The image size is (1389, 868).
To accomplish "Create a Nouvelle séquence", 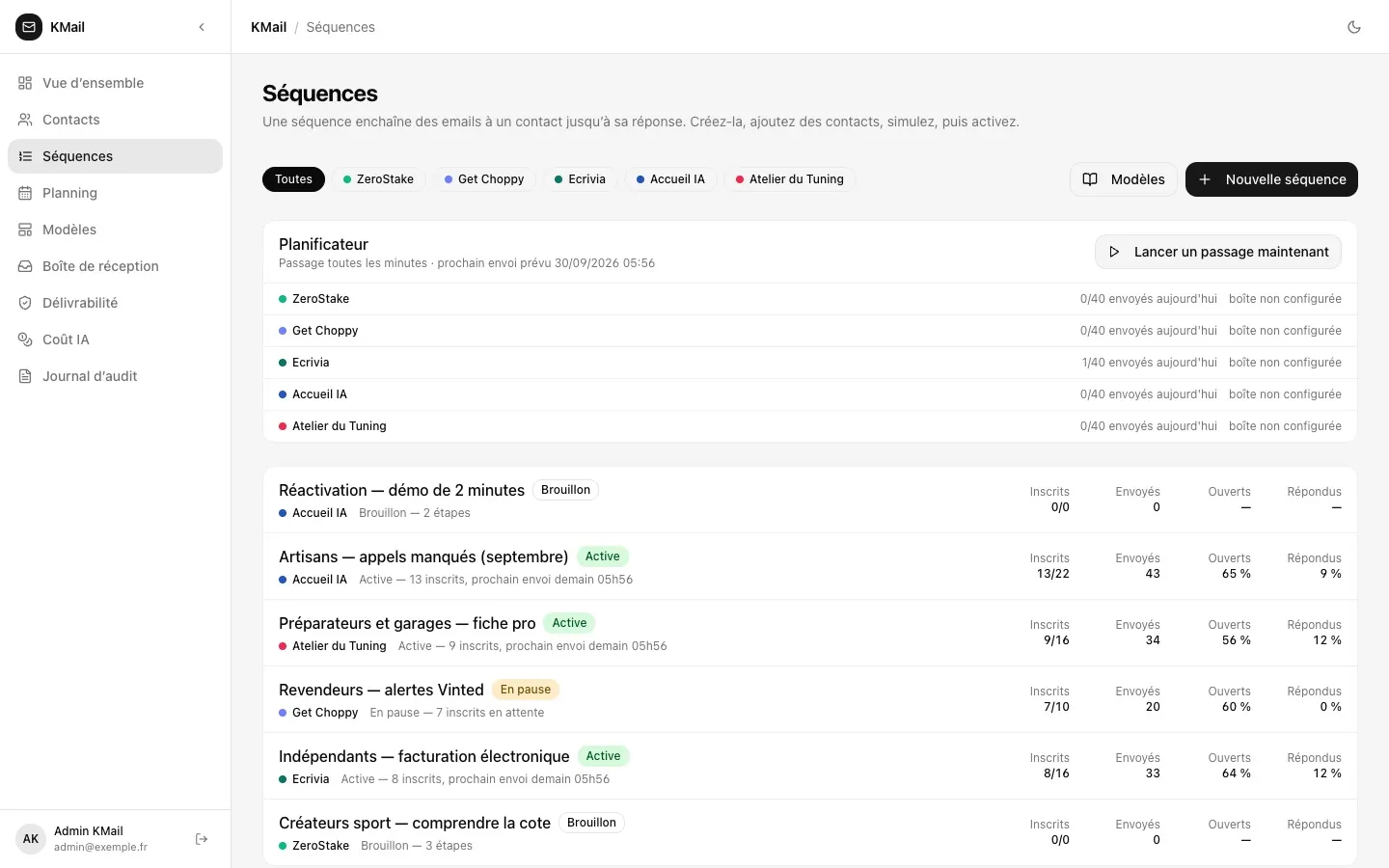I will tap(1271, 179).
